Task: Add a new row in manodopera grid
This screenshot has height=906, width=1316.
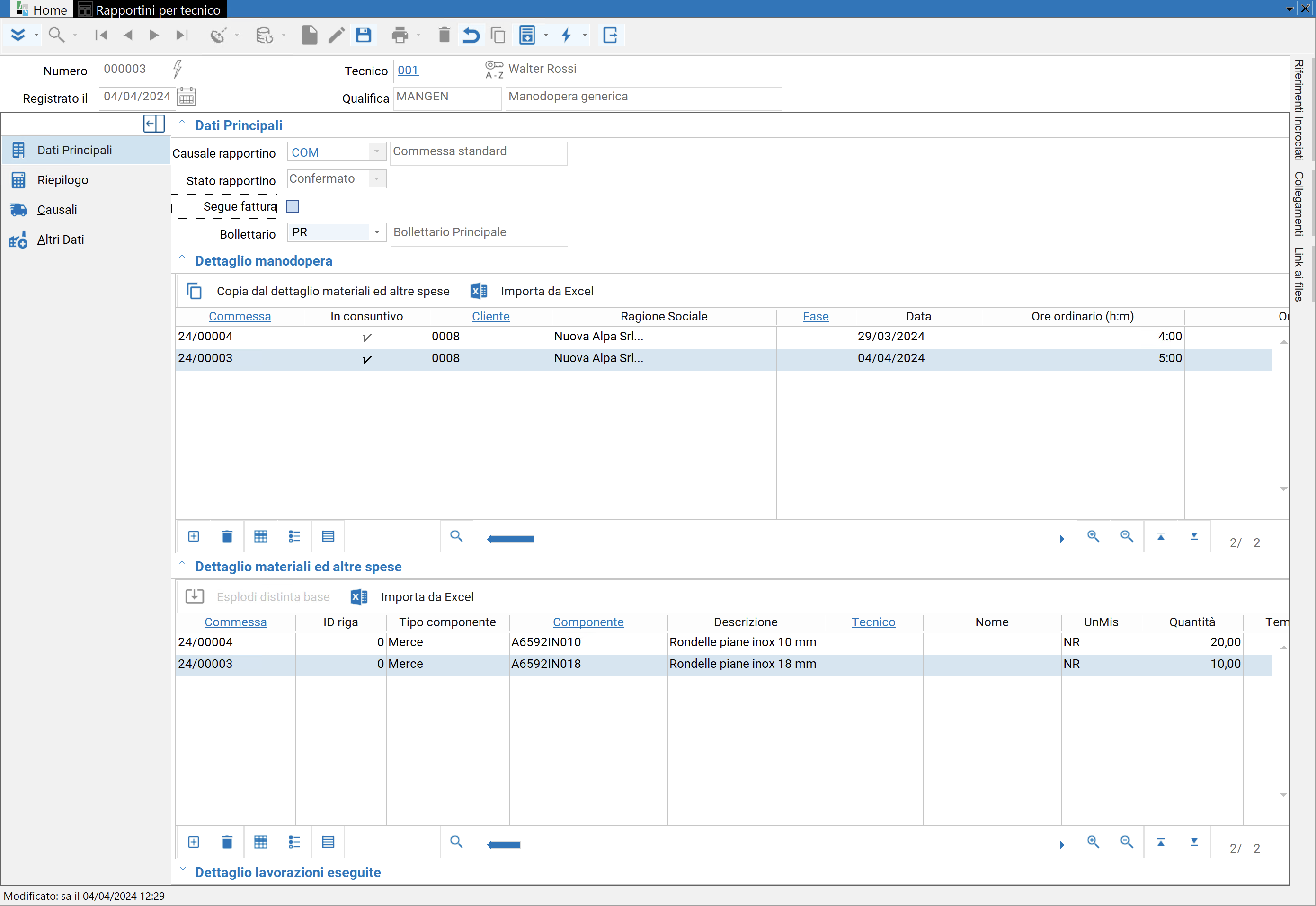Action: tap(194, 536)
